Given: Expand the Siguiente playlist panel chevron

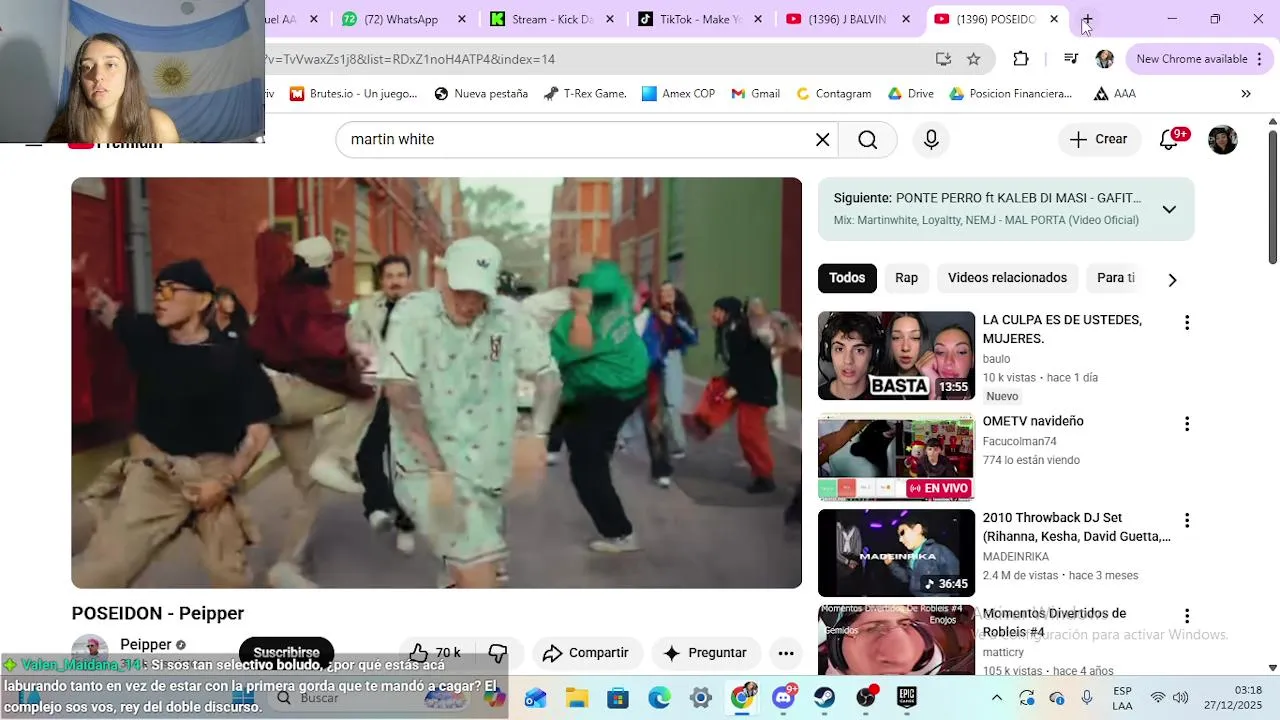Looking at the screenshot, I should click(1169, 209).
